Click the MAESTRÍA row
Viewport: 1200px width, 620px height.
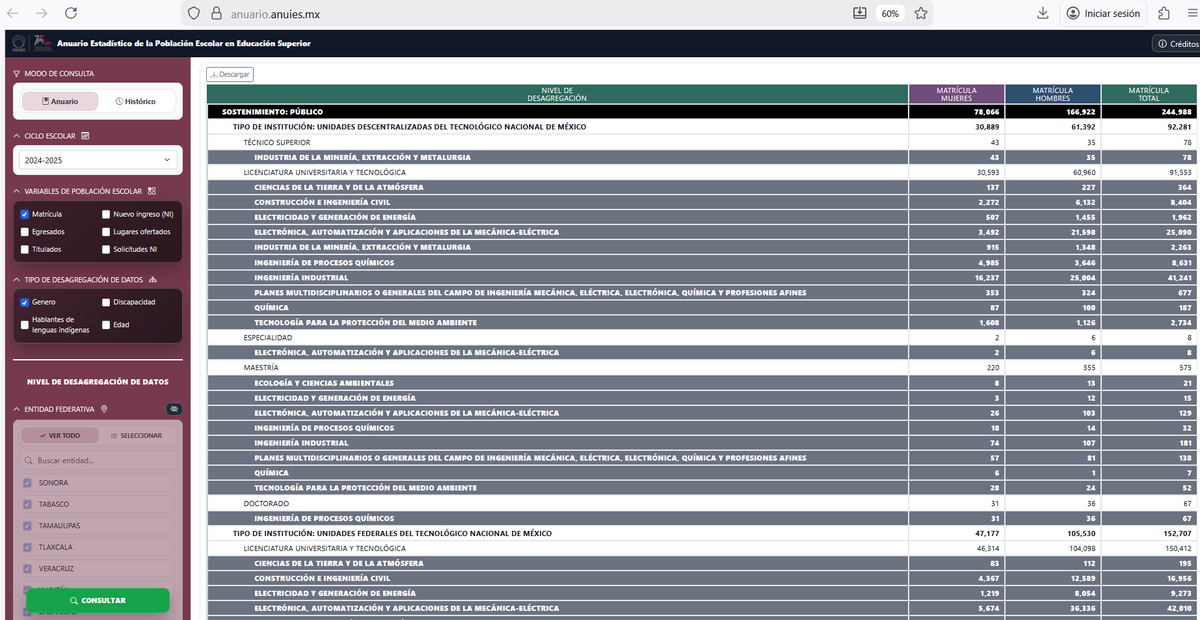[700, 368]
